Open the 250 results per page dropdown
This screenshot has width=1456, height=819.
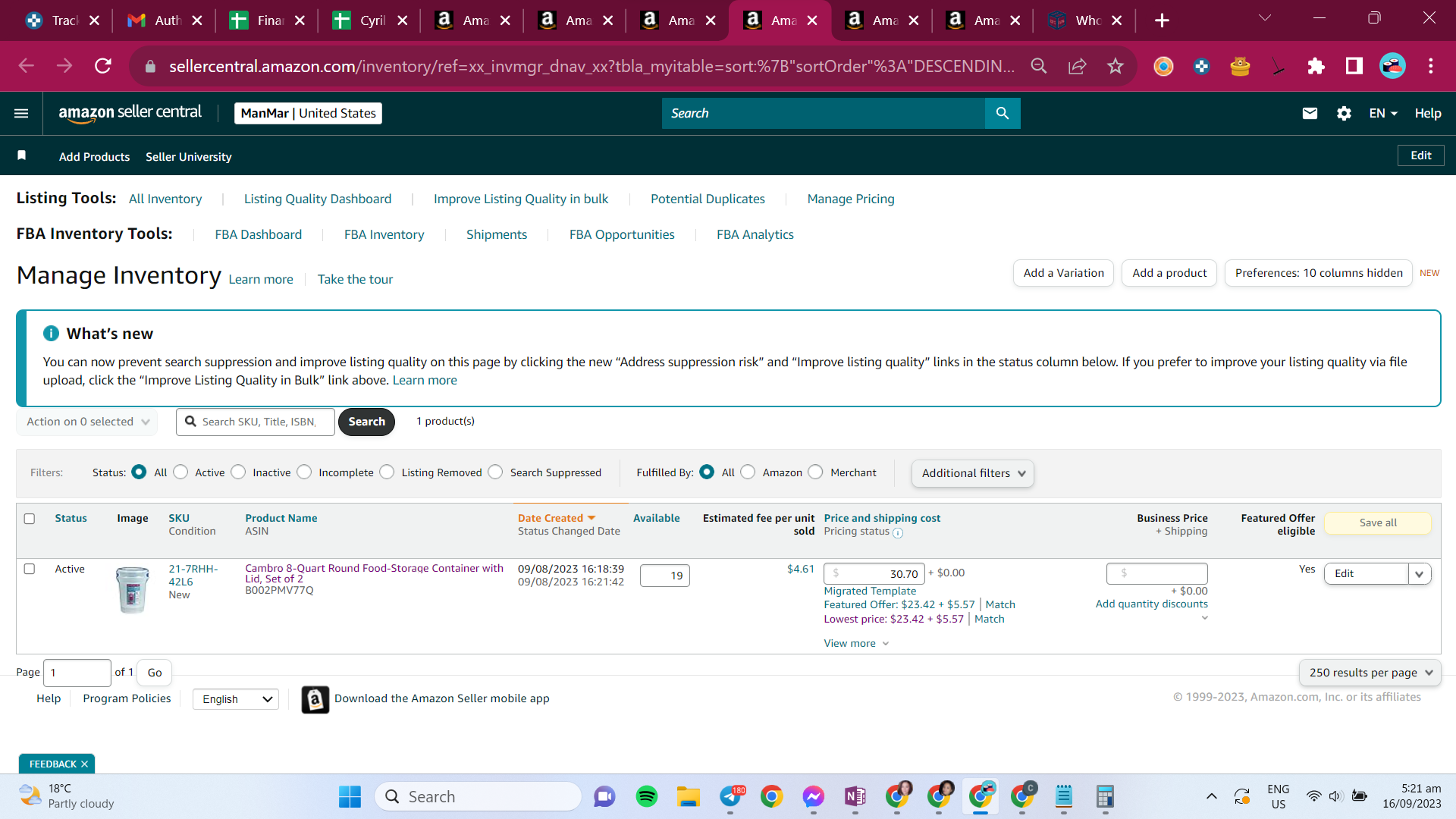[x=1370, y=673]
